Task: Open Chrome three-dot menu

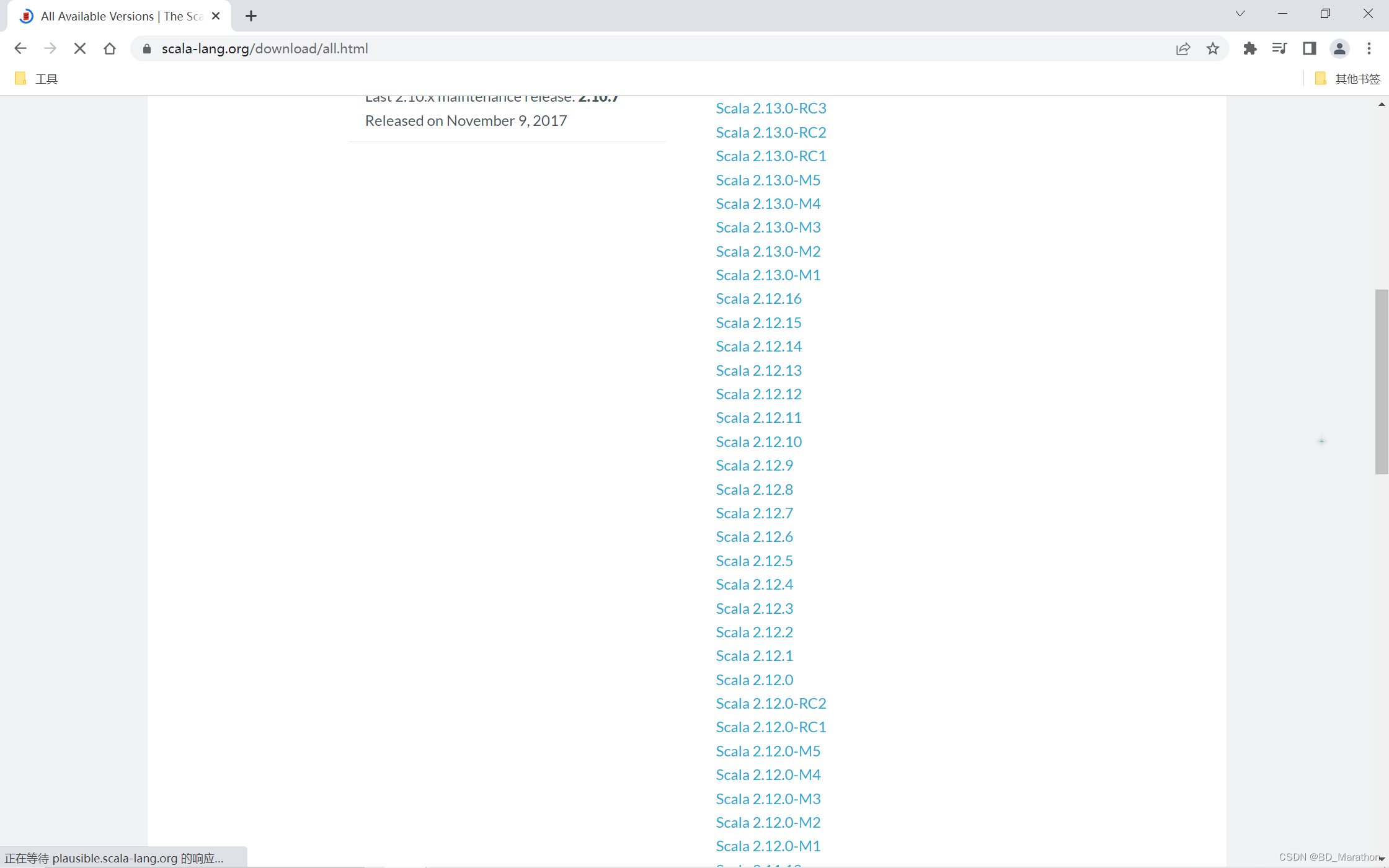Action: 1369,48
